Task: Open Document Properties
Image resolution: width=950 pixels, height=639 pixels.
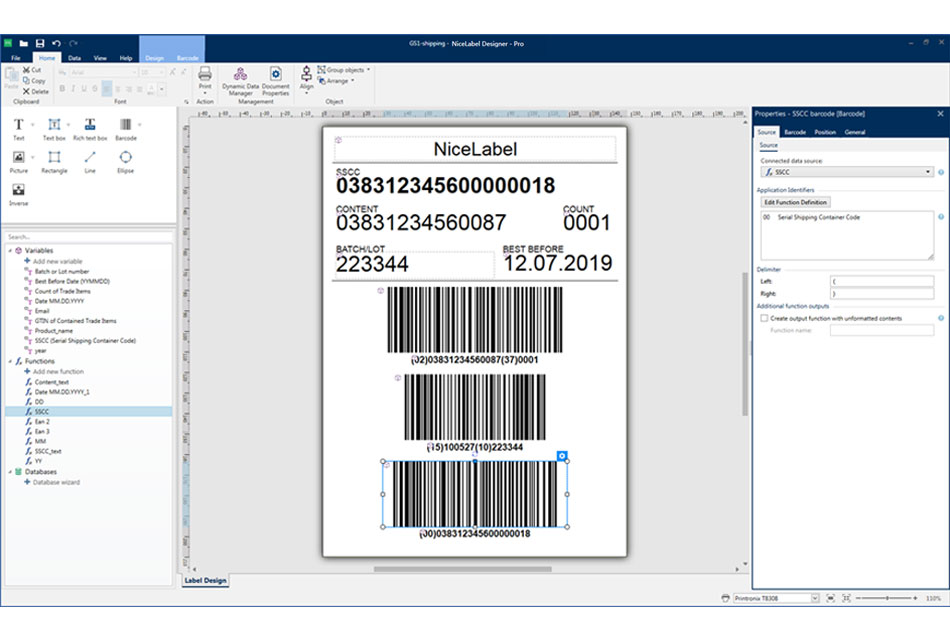Action: point(276,81)
